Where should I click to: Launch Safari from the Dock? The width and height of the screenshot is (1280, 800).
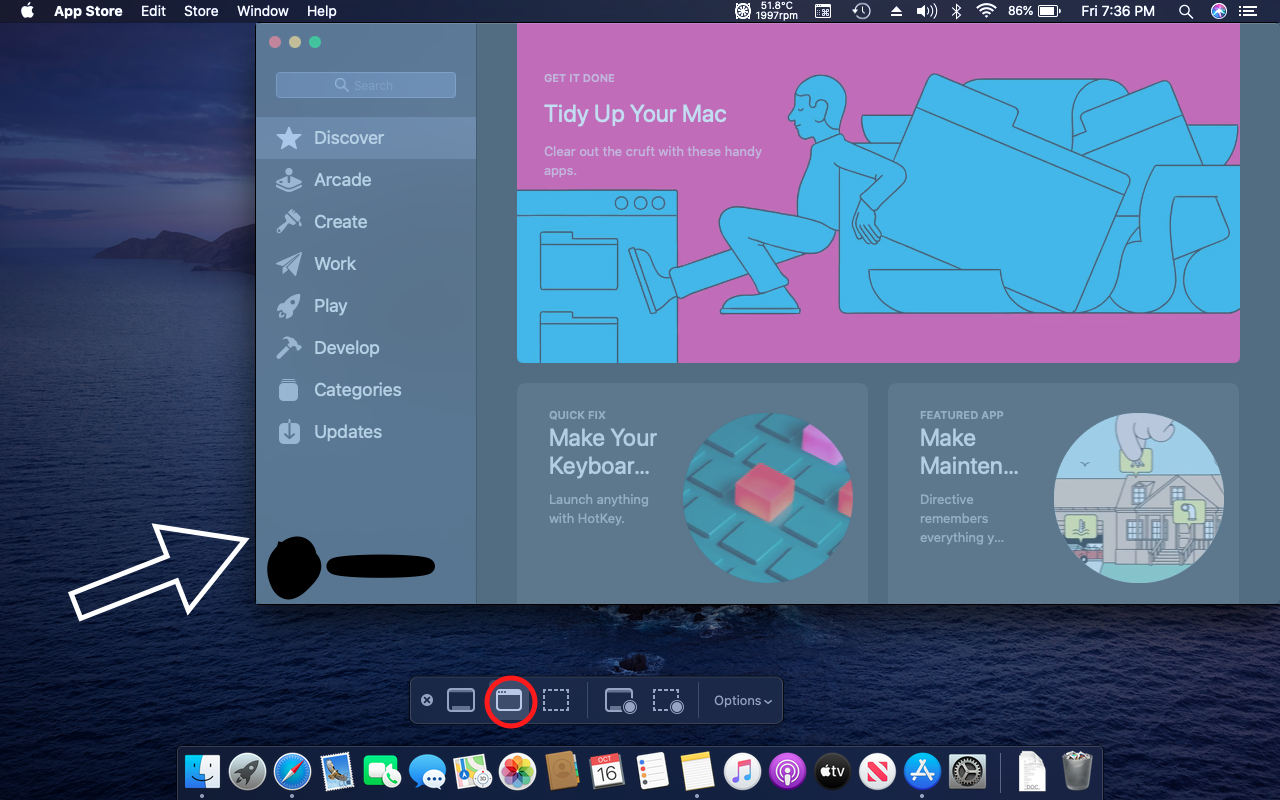click(292, 772)
